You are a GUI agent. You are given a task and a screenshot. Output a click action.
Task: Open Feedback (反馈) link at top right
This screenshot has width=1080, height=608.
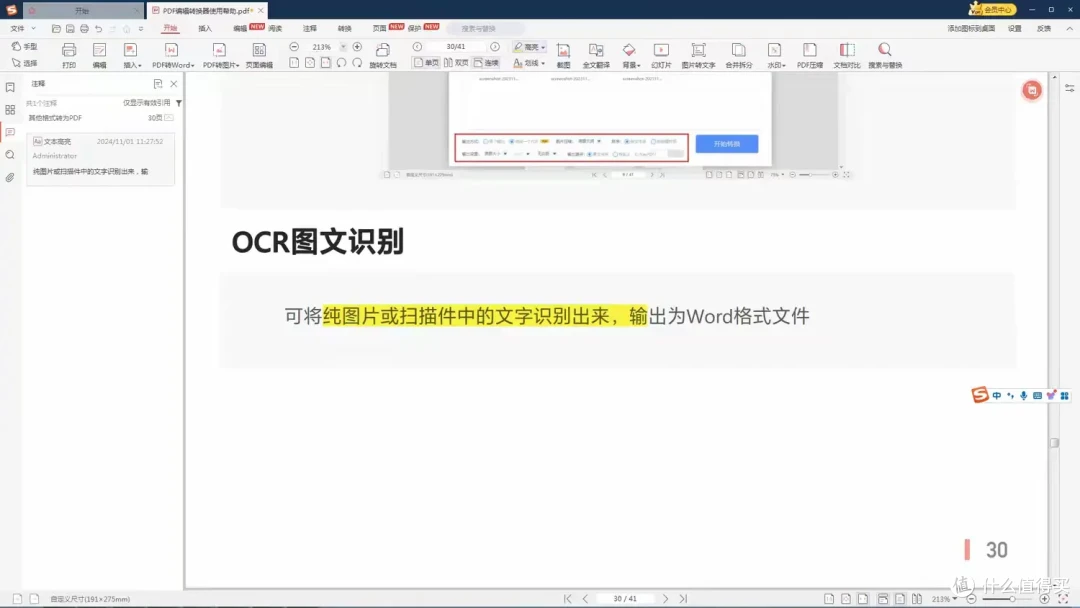coord(1044,28)
